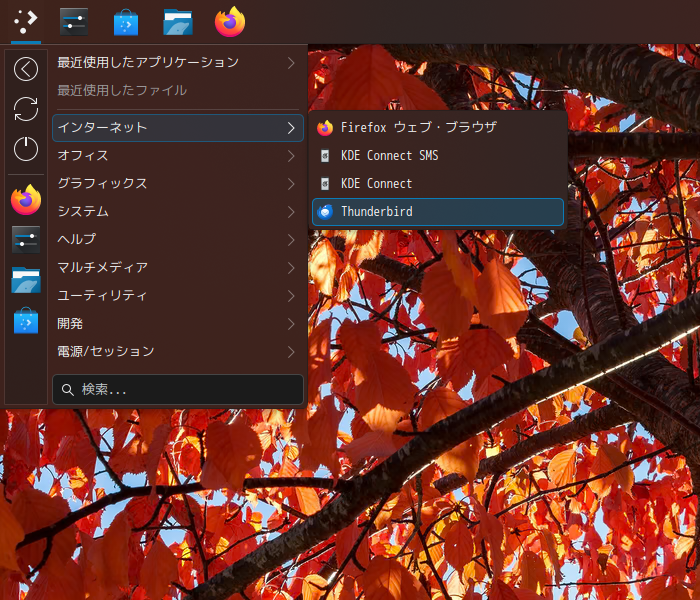Launch KDE Connect from submenu
700x600 pixels.
[438, 183]
